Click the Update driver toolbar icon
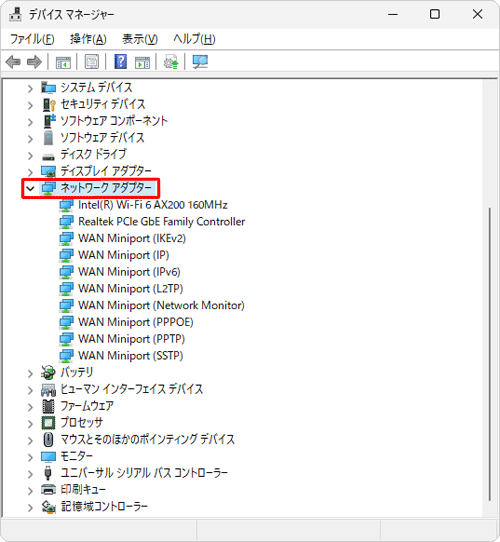 (171, 62)
